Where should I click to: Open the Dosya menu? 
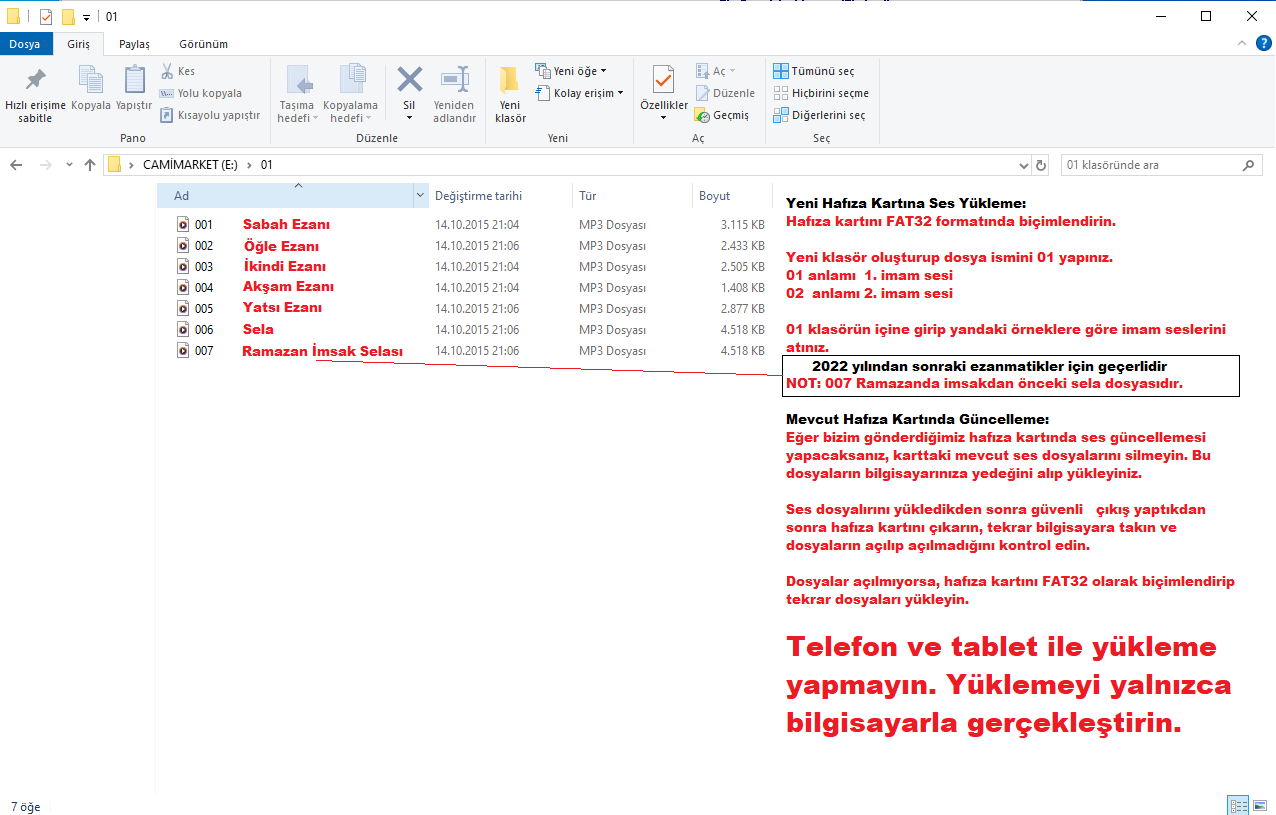(25, 44)
